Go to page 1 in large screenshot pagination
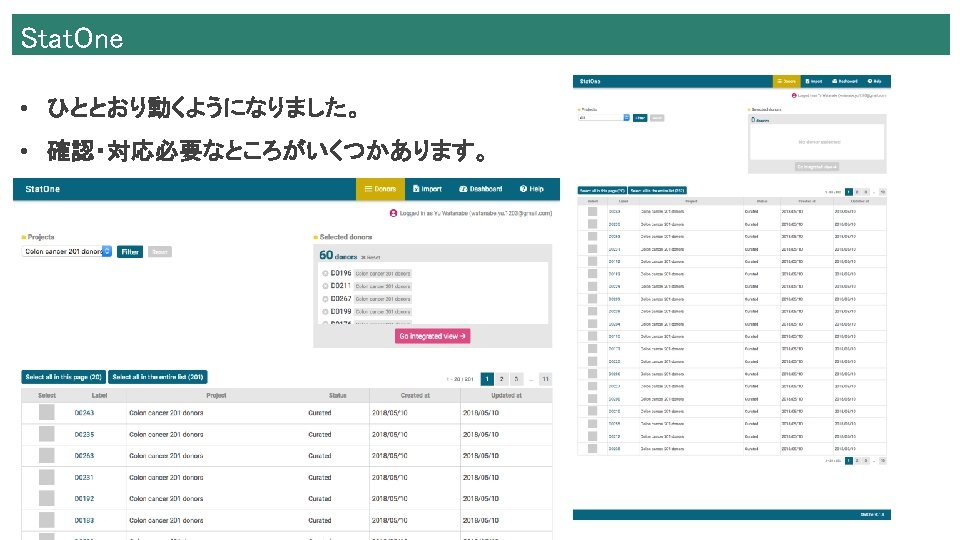 (x=487, y=379)
